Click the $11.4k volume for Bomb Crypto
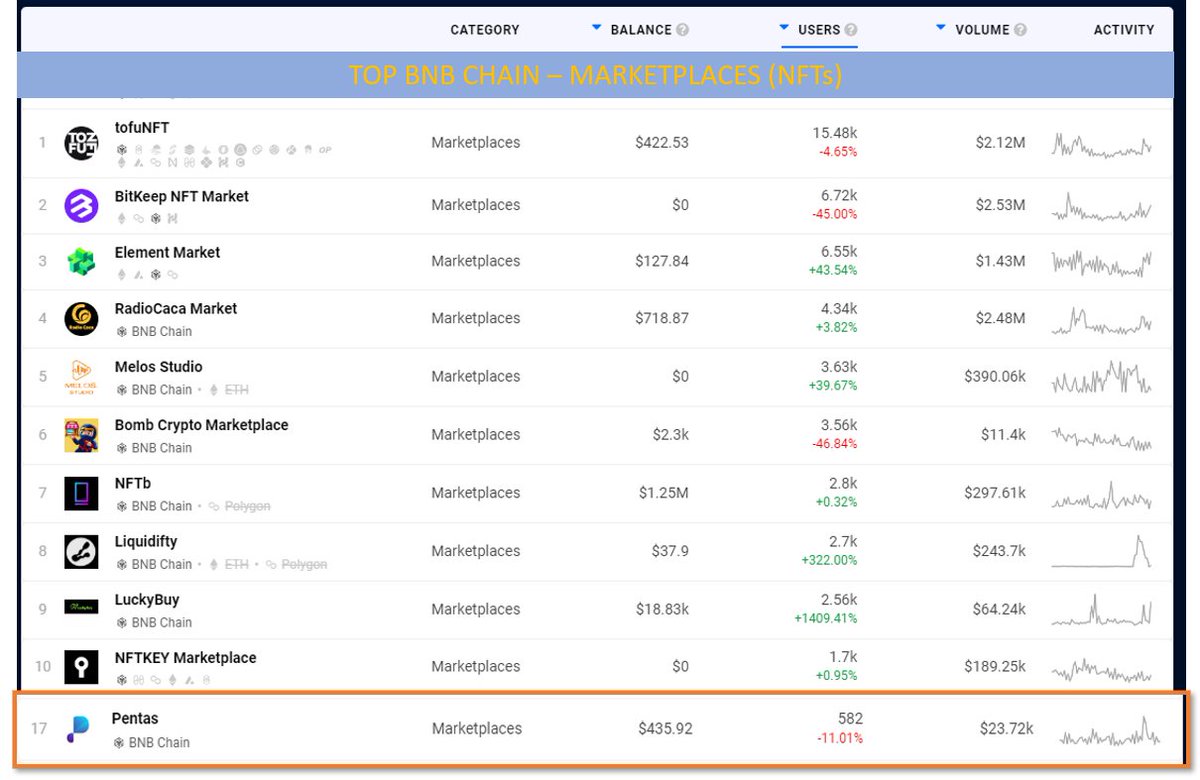The image size is (1200, 780). point(1003,435)
